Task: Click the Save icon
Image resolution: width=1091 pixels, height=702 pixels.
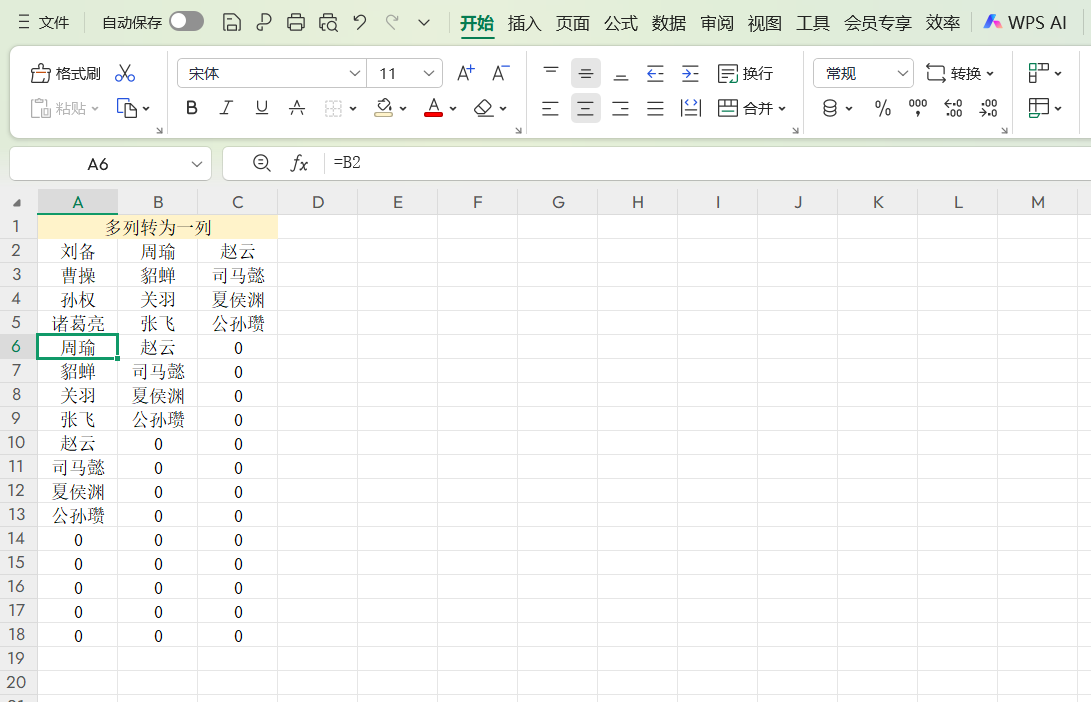Action: tap(231, 22)
